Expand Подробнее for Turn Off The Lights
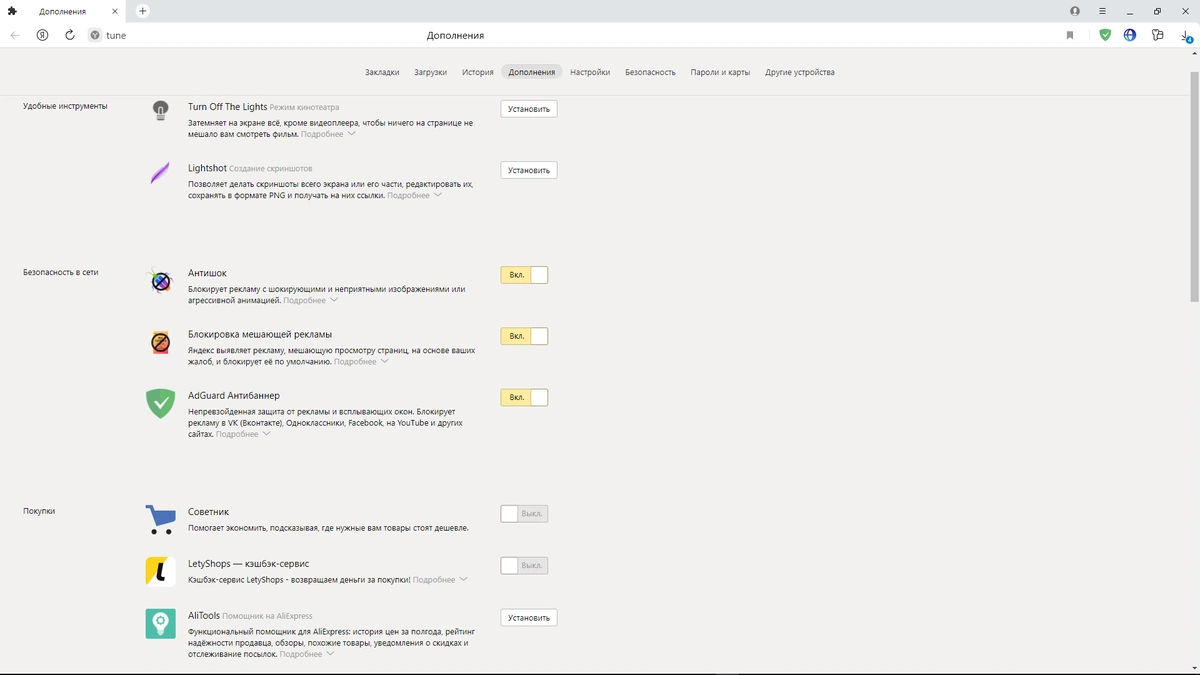The width and height of the screenshot is (1200, 675). coord(326,134)
